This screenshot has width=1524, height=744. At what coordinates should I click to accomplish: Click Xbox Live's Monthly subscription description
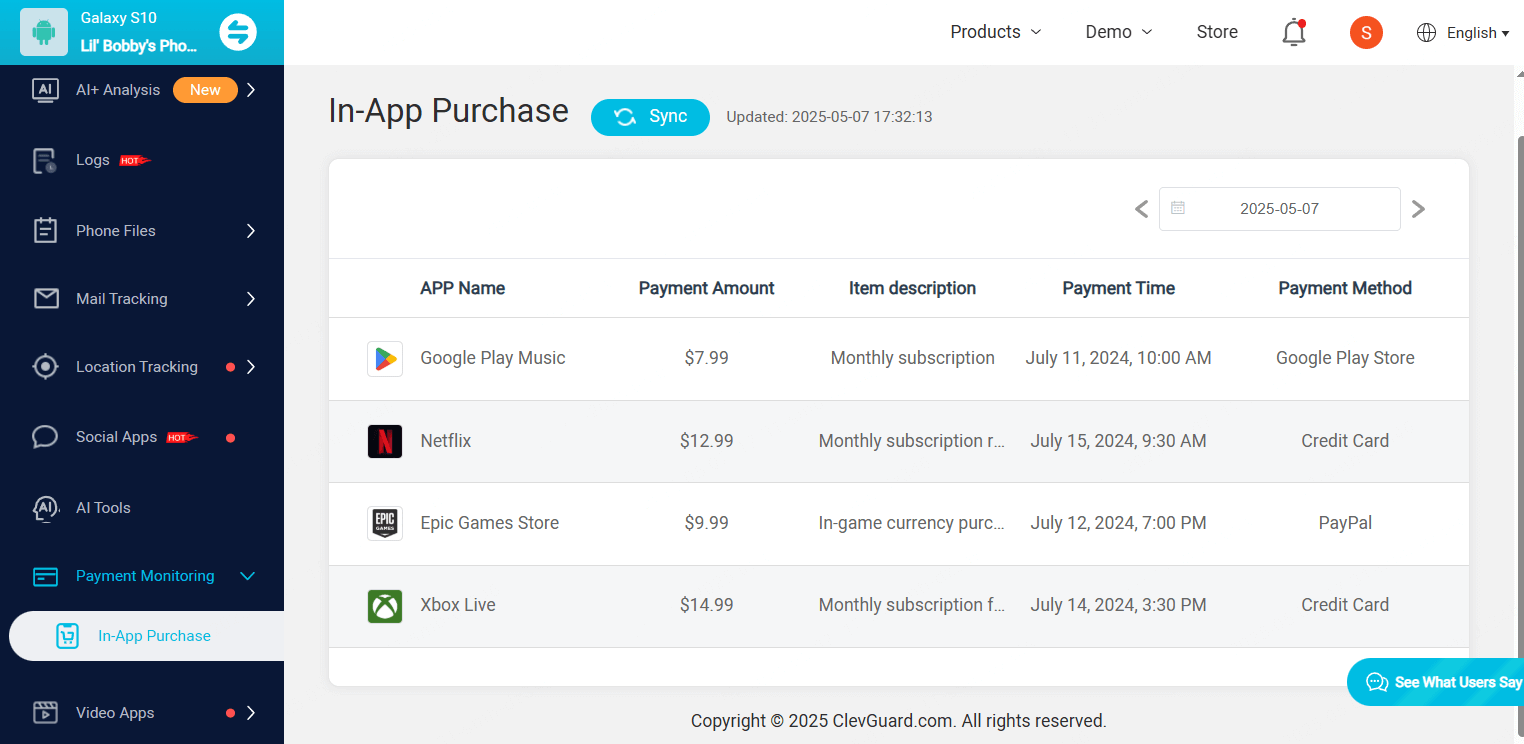pyautogui.click(x=912, y=605)
